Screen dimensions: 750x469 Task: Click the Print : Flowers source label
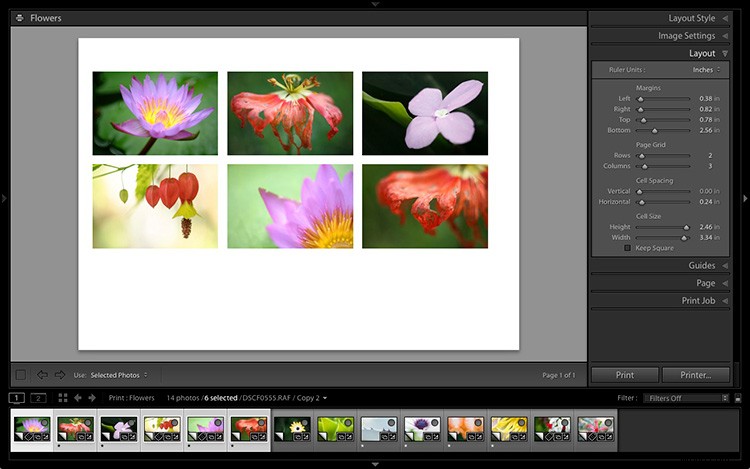pyautogui.click(x=132, y=398)
